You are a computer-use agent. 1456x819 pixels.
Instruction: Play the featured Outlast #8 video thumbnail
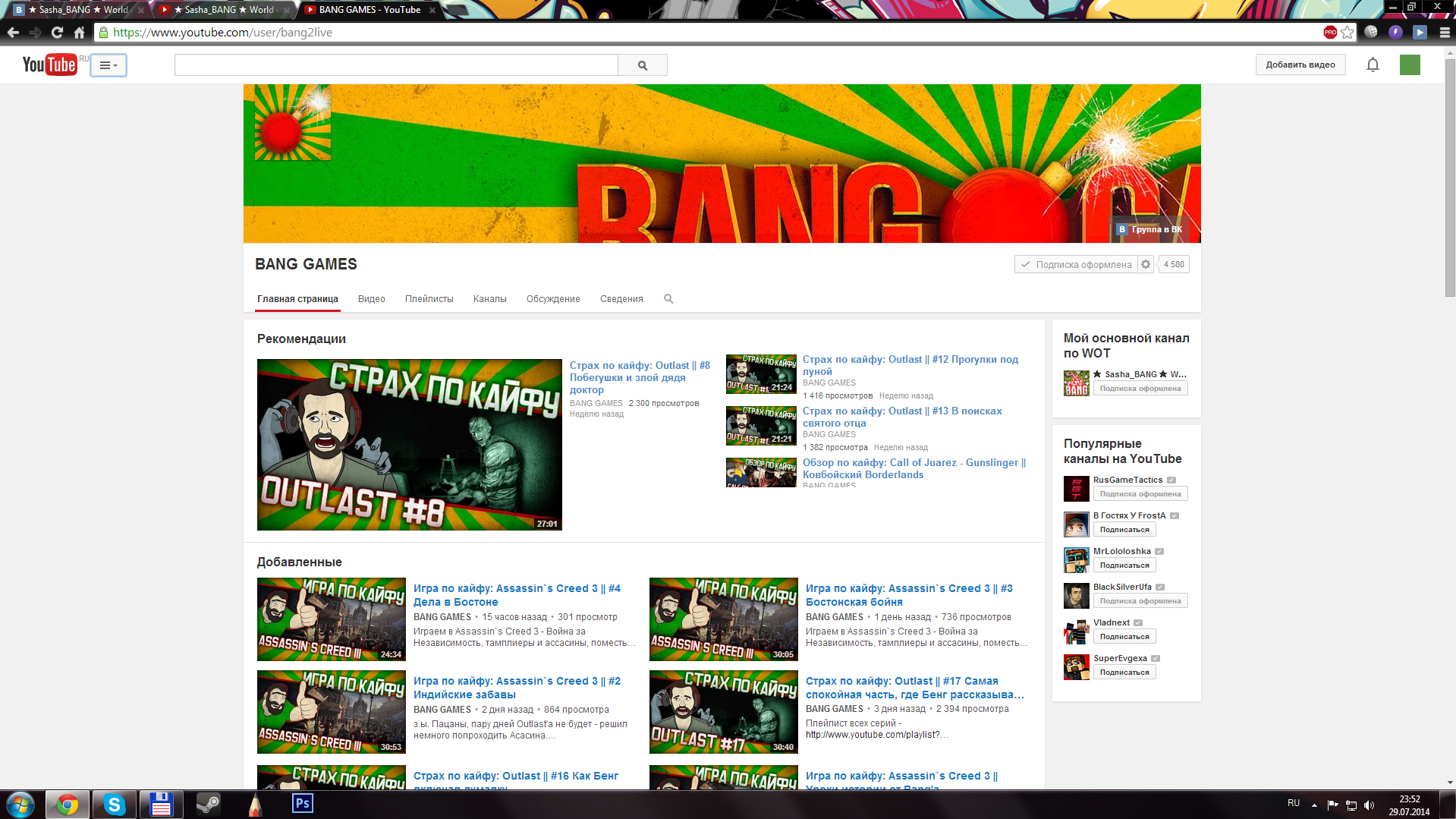point(410,445)
